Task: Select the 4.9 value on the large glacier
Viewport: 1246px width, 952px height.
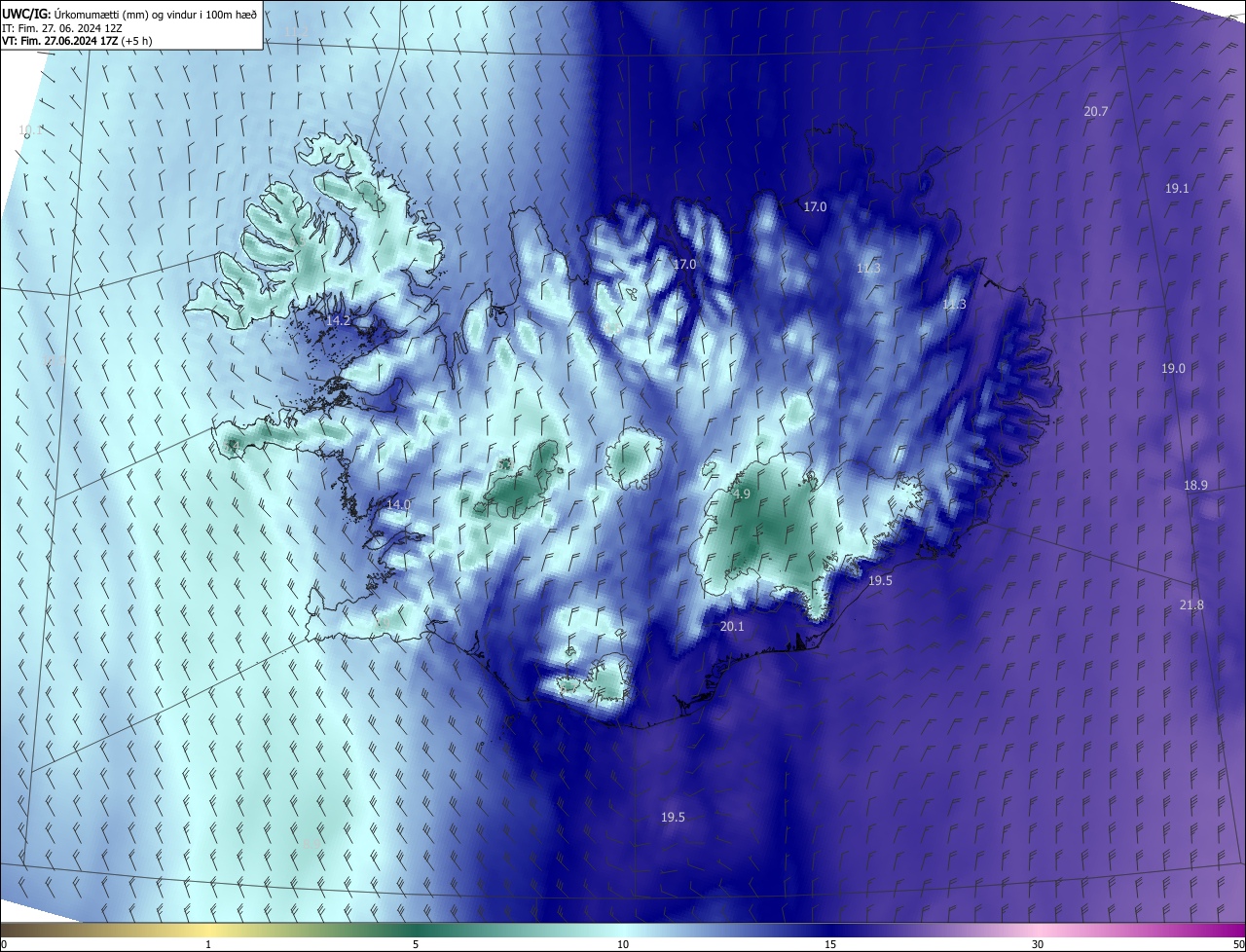Action: tap(742, 494)
